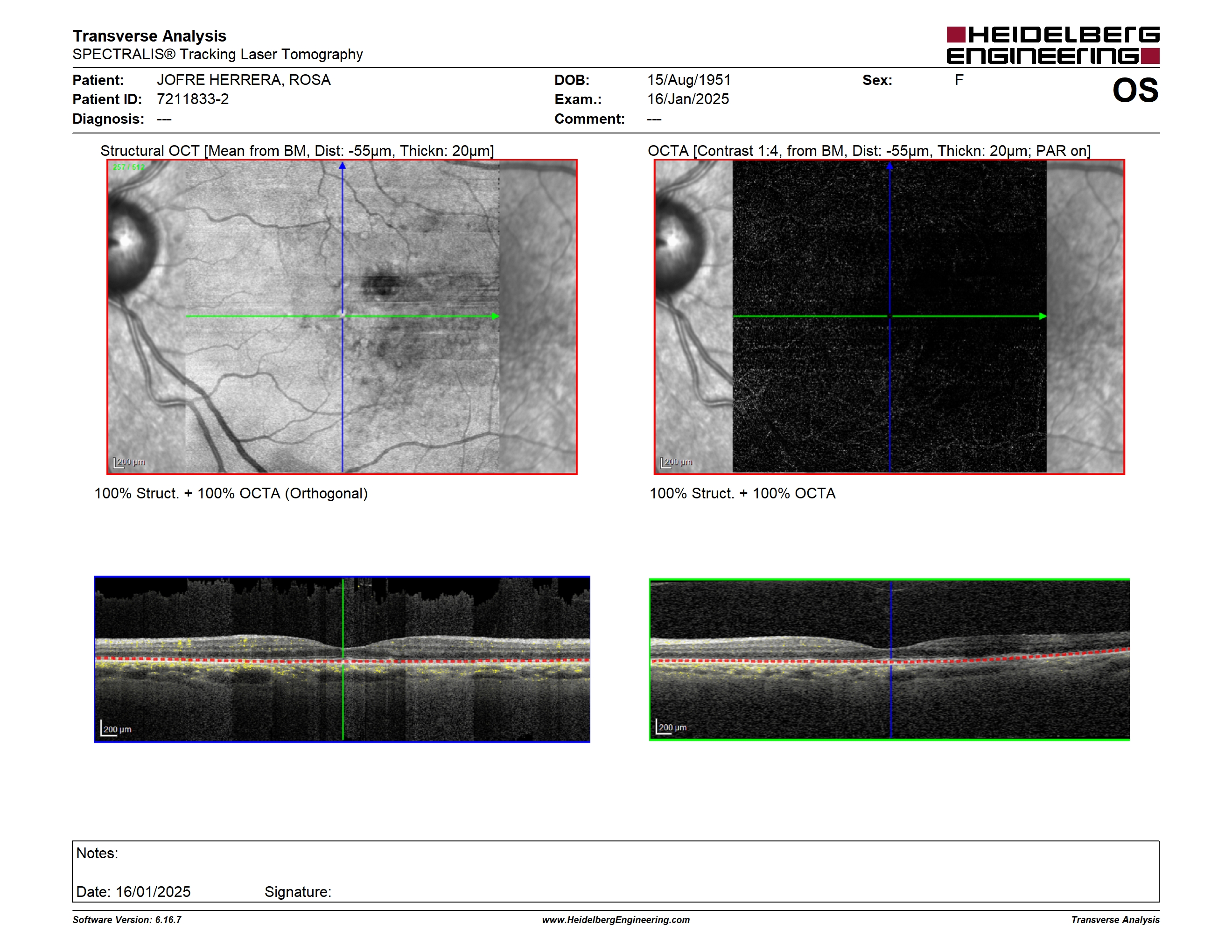Click 'Software Version: 6.16.7' footer text
Viewport: 1232px width, 952px height.
tap(127, 920)
